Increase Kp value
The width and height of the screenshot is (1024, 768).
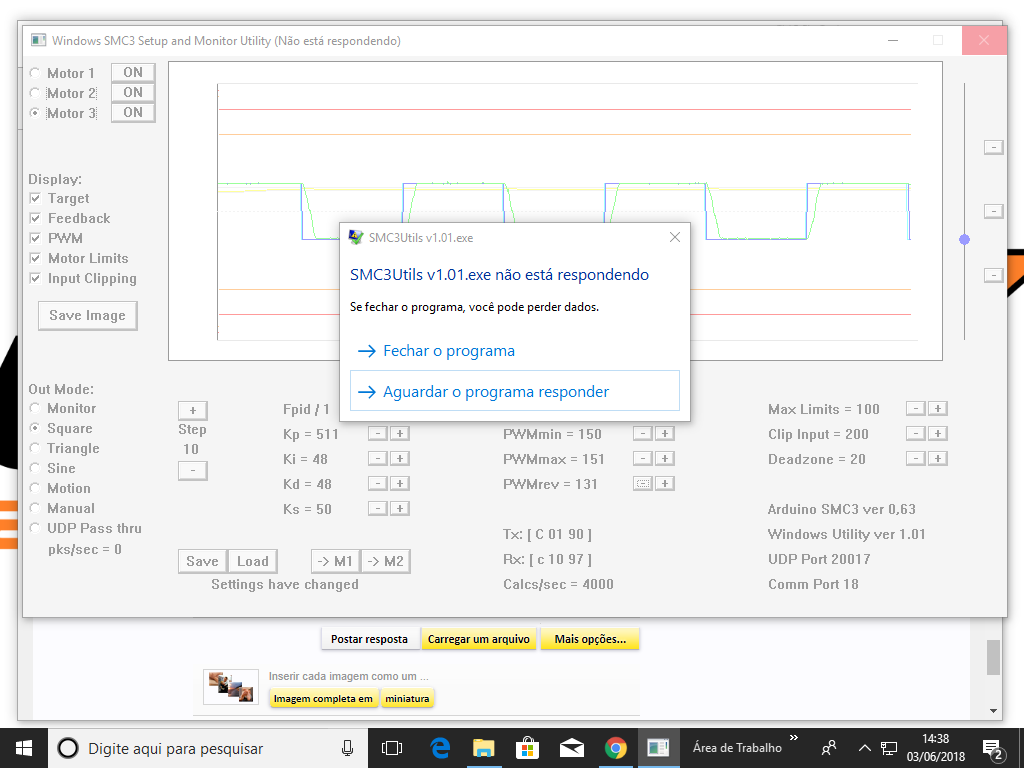click(x=400, y=434)
